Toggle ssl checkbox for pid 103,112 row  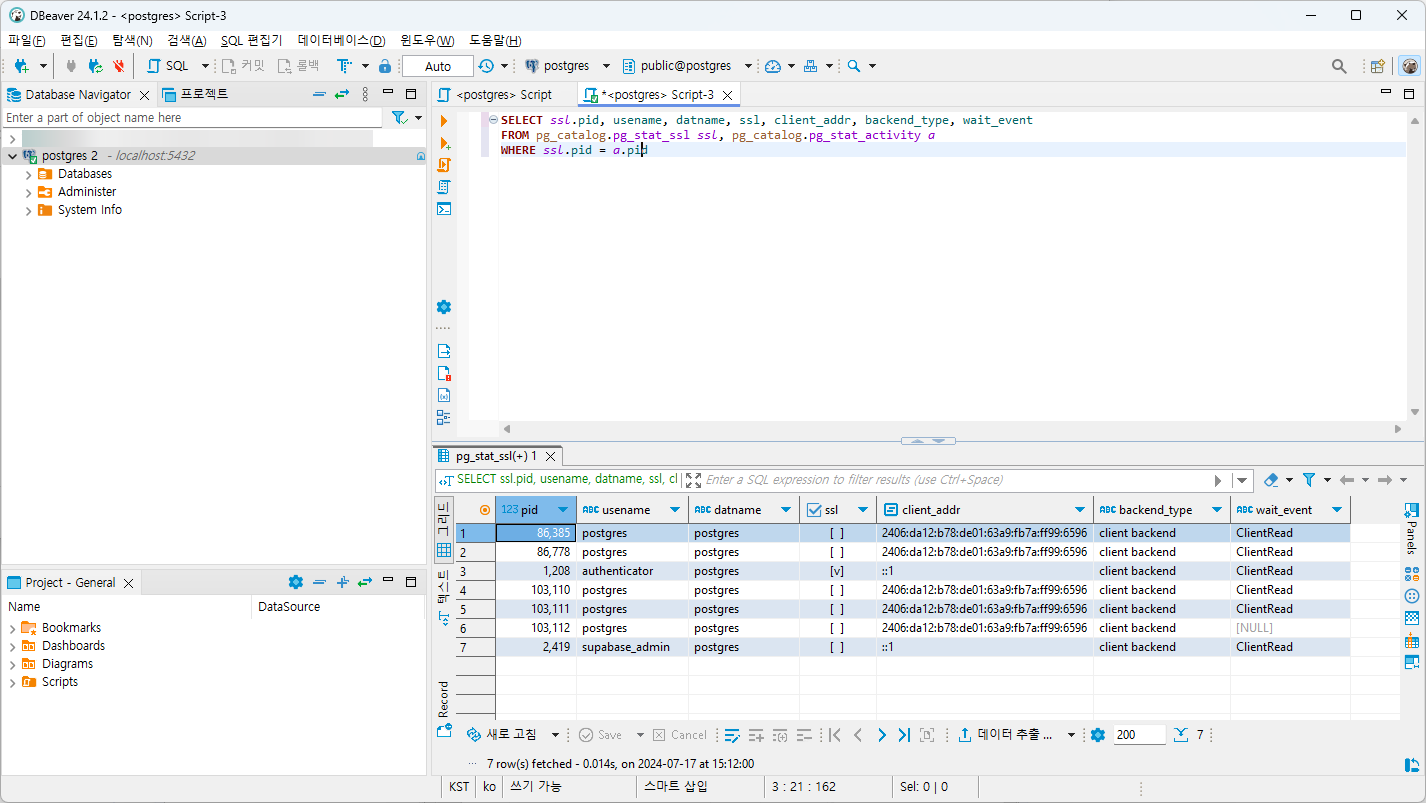click(837, 628)
